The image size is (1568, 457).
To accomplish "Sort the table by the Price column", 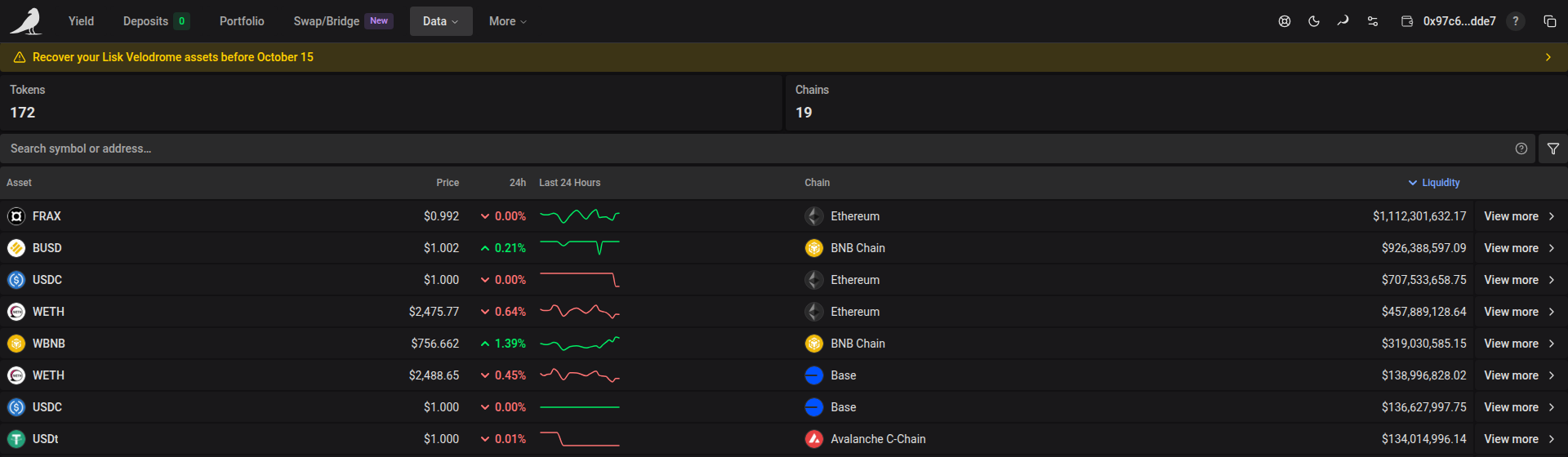I will click(448, 183).
